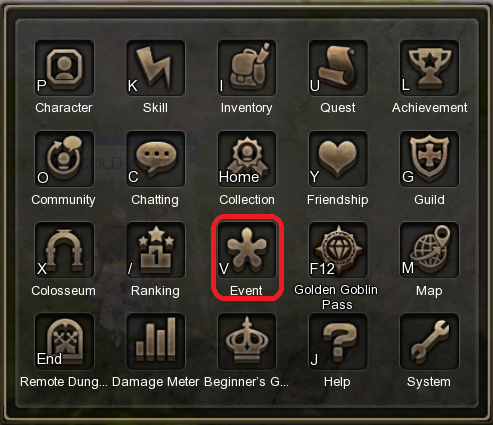This screenshot has height=425, width=493.
Task: Open the Ranking podium icon
Action: (156, 250)
